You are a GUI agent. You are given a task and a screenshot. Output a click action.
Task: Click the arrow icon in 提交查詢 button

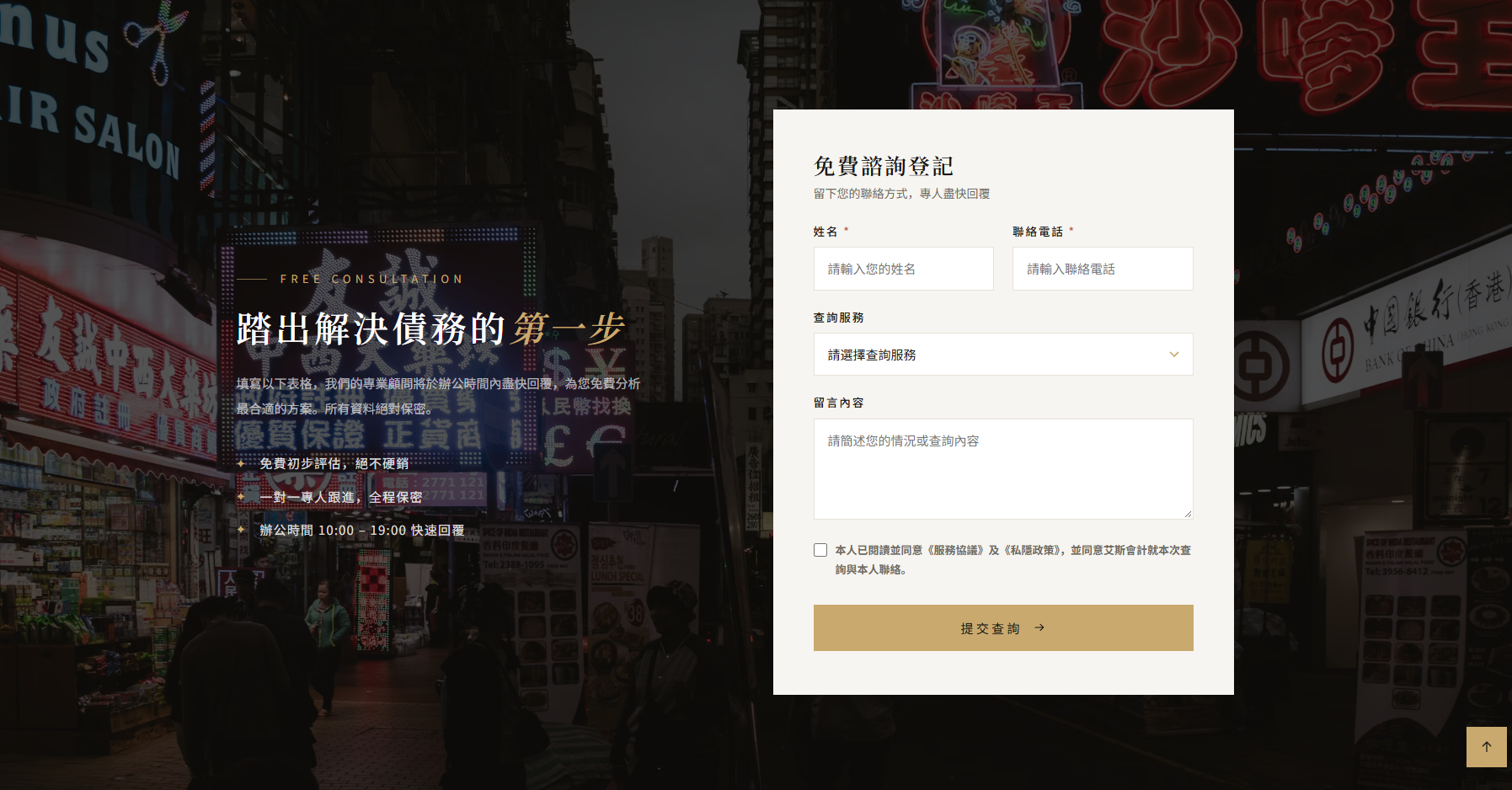click(1039, 627)
